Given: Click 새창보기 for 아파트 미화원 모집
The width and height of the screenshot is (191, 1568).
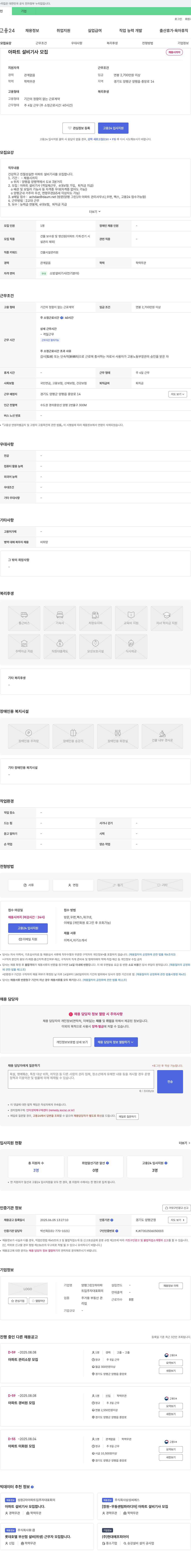Looking at the screenshot, I should tap(171, 1457).
